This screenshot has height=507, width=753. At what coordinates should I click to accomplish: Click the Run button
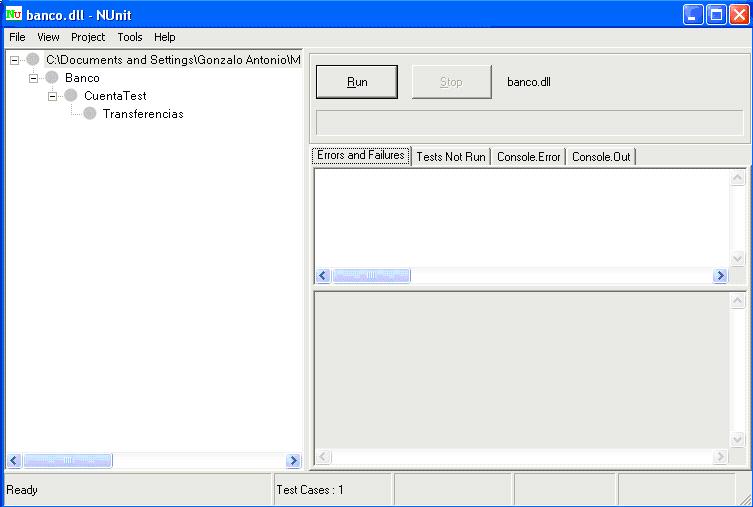(x=357, y=82)
